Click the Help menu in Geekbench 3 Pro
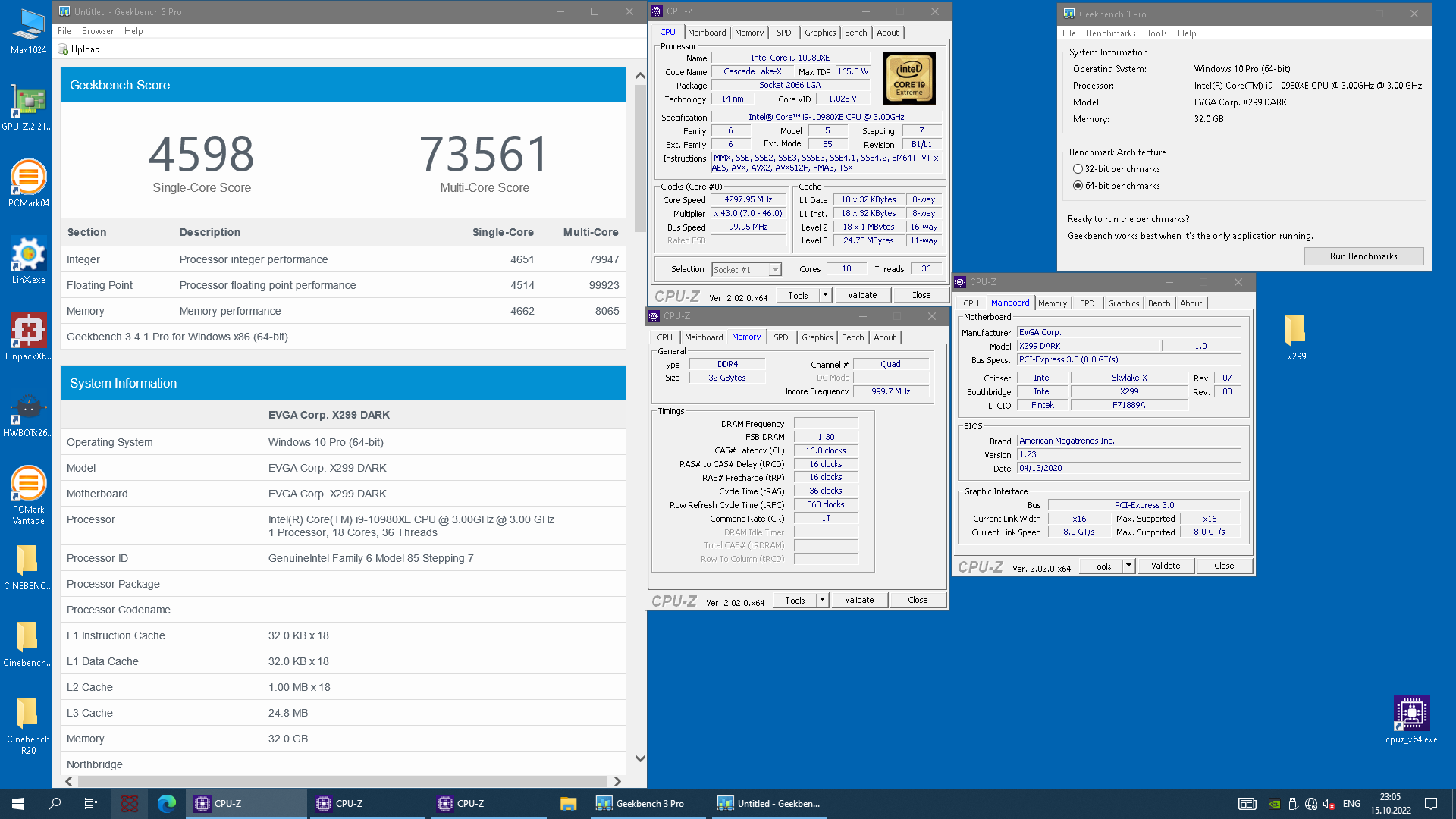 1187,33
